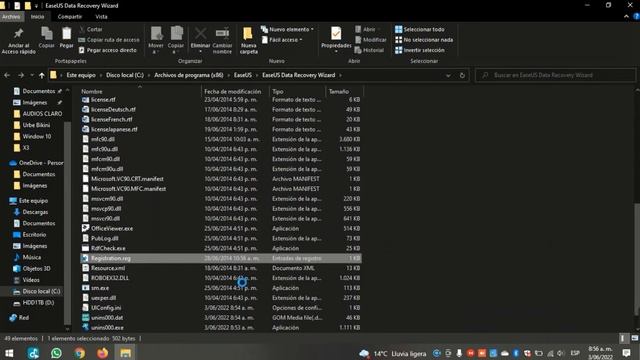Image resolution: width=640 pixels, height=360 pixels.
Task: Choose Copiar ruta de acceso
Action: [109, 40]
